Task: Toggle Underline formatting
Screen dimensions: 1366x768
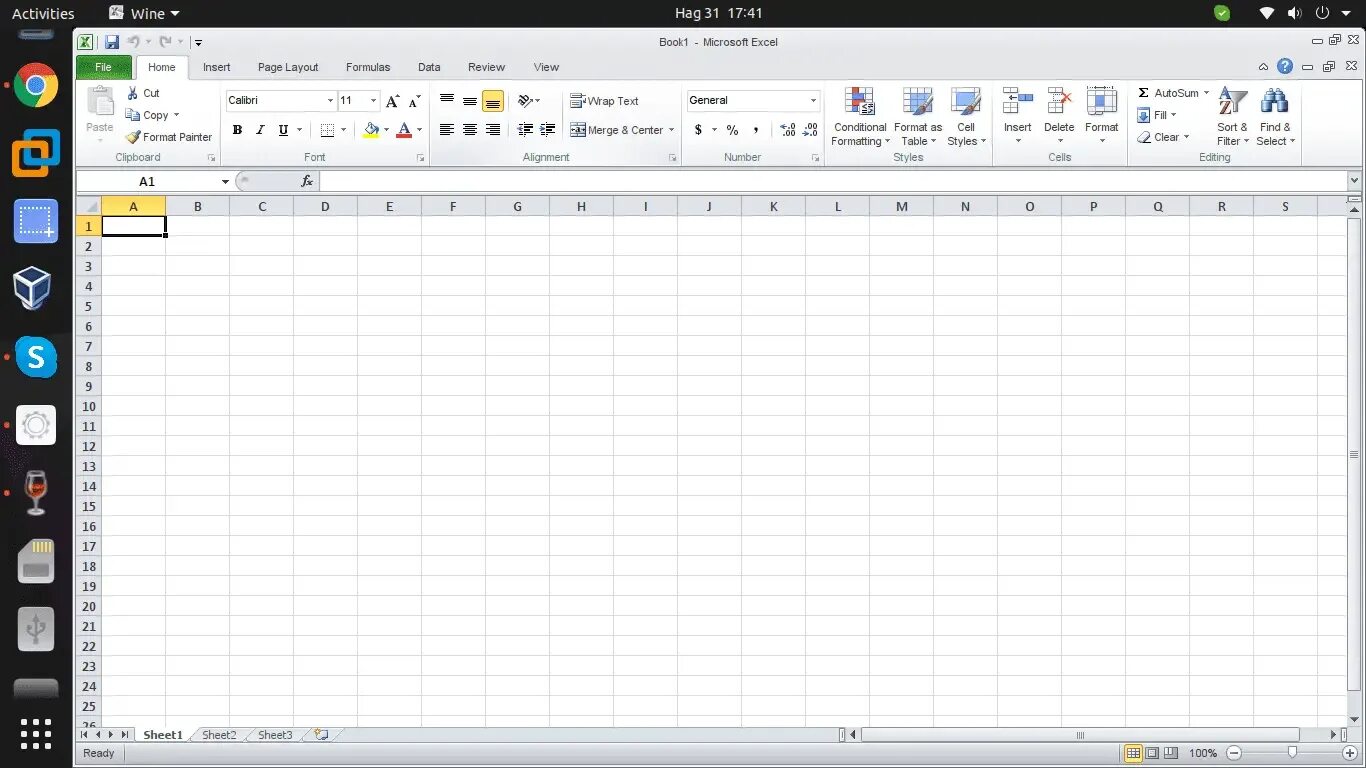Action: 283,130
